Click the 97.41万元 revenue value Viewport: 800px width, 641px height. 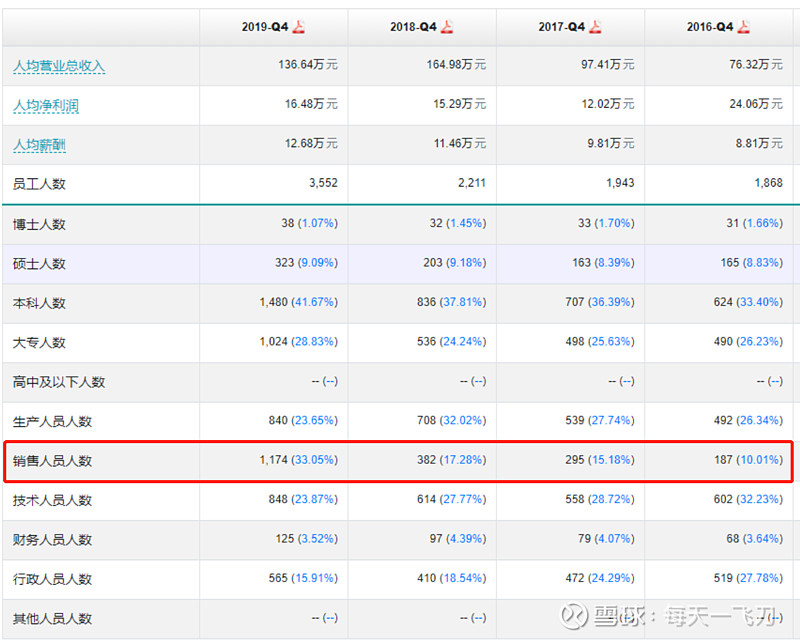tap(608, 64)
